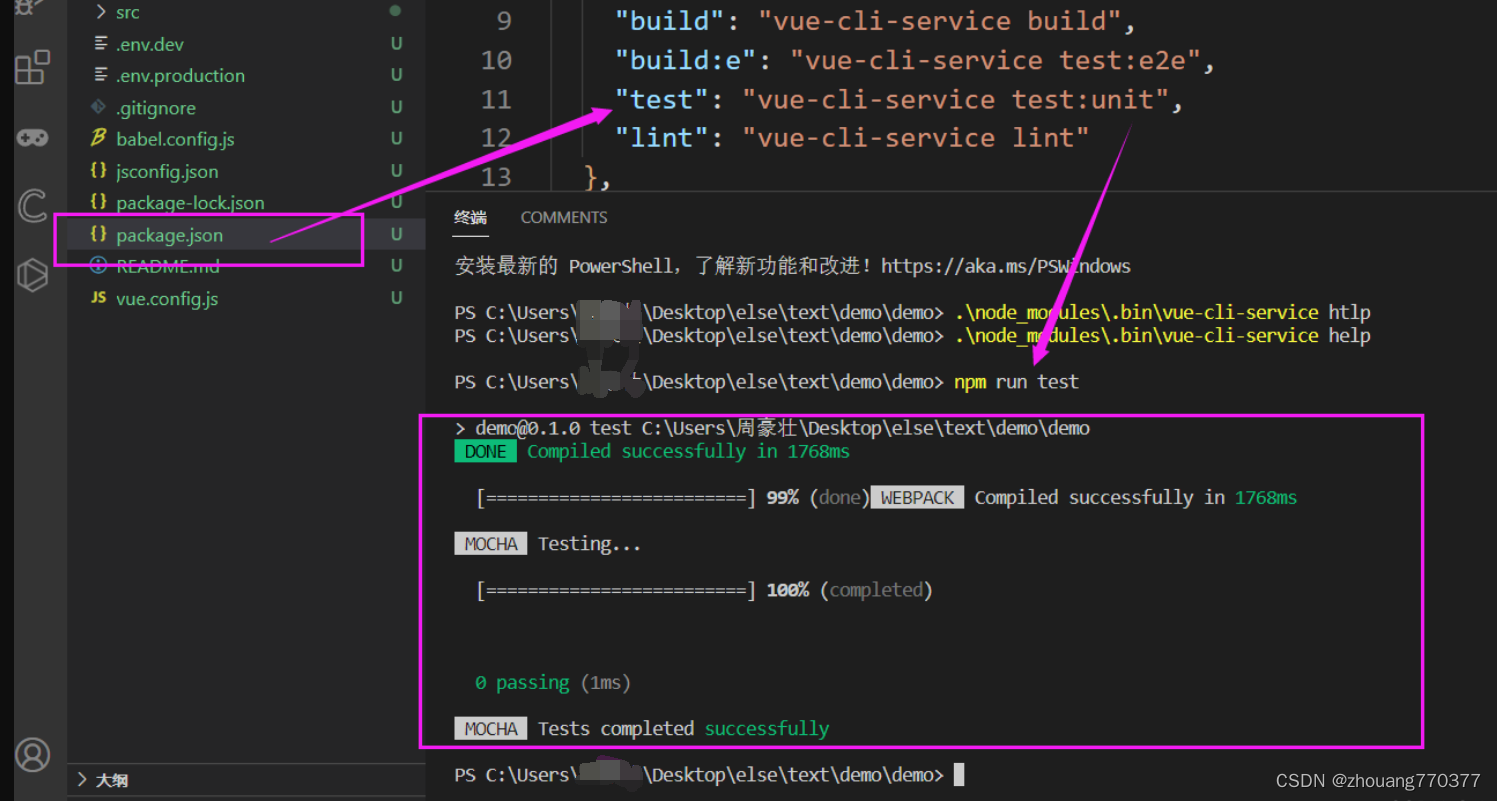
Task: Click the JS icon beside vue.config.js
Action: [98, 298]
